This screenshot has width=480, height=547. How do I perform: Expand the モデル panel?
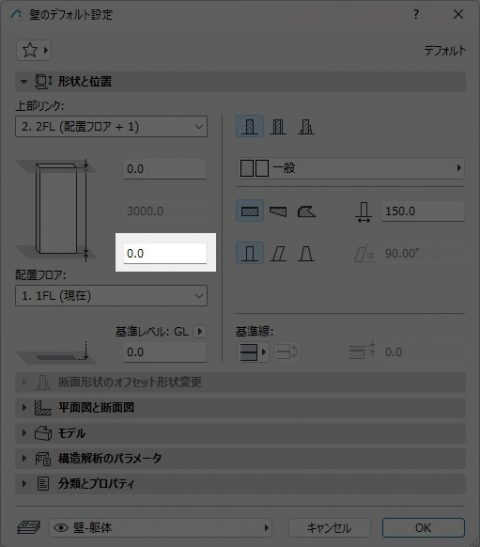tap(240, 433)
